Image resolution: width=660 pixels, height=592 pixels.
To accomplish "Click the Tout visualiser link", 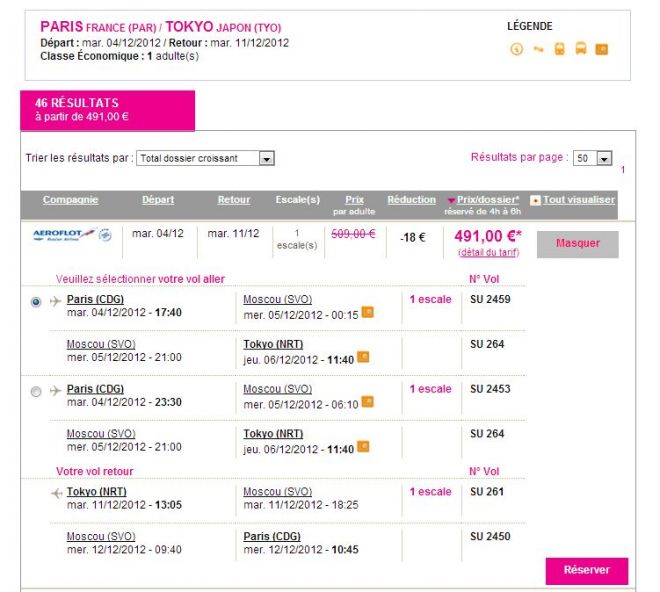I will click(579, 200).
